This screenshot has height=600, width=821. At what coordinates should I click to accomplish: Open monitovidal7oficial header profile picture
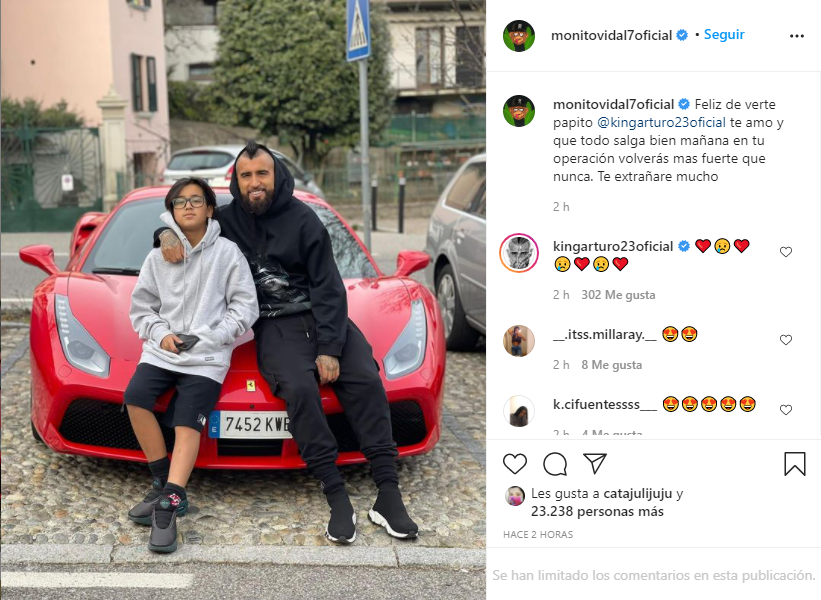click(519, 36)
